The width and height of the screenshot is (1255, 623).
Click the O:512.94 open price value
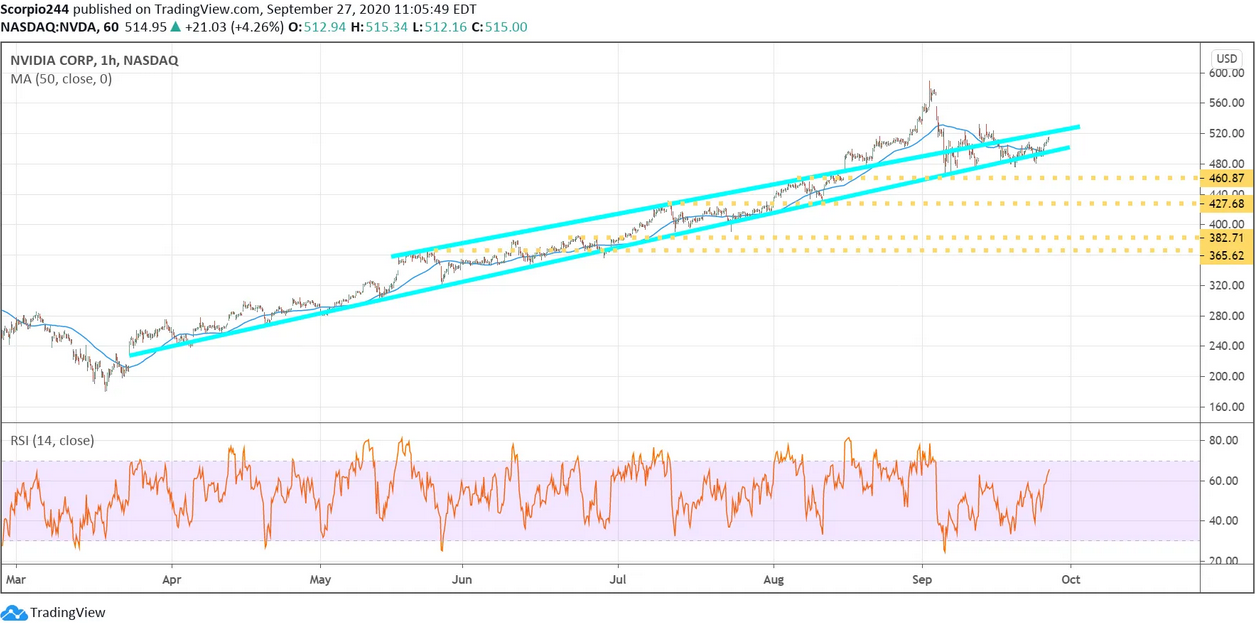[x=317, y=27]
